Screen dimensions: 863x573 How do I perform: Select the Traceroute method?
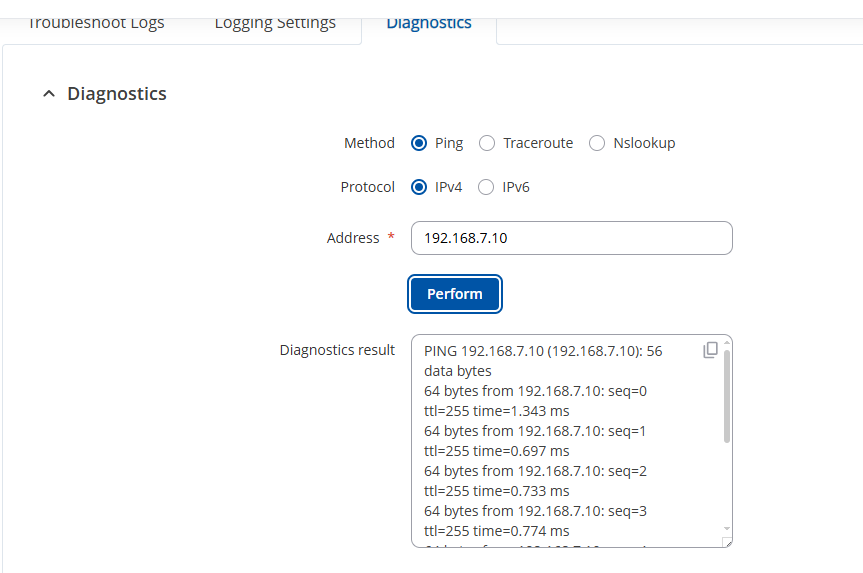[x=487, y=143]
